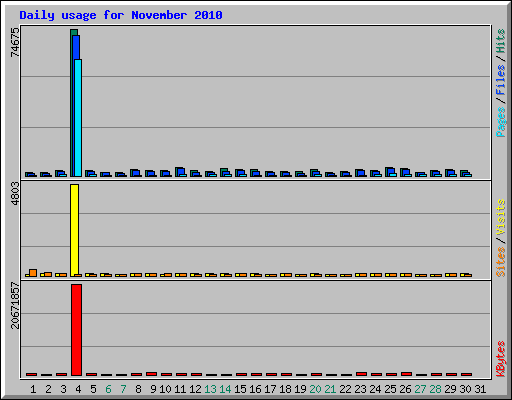Screen dimensions: 512x400
Task: Select the day 31 axis label
Action: pyautogui.click(x=480, y=389)
